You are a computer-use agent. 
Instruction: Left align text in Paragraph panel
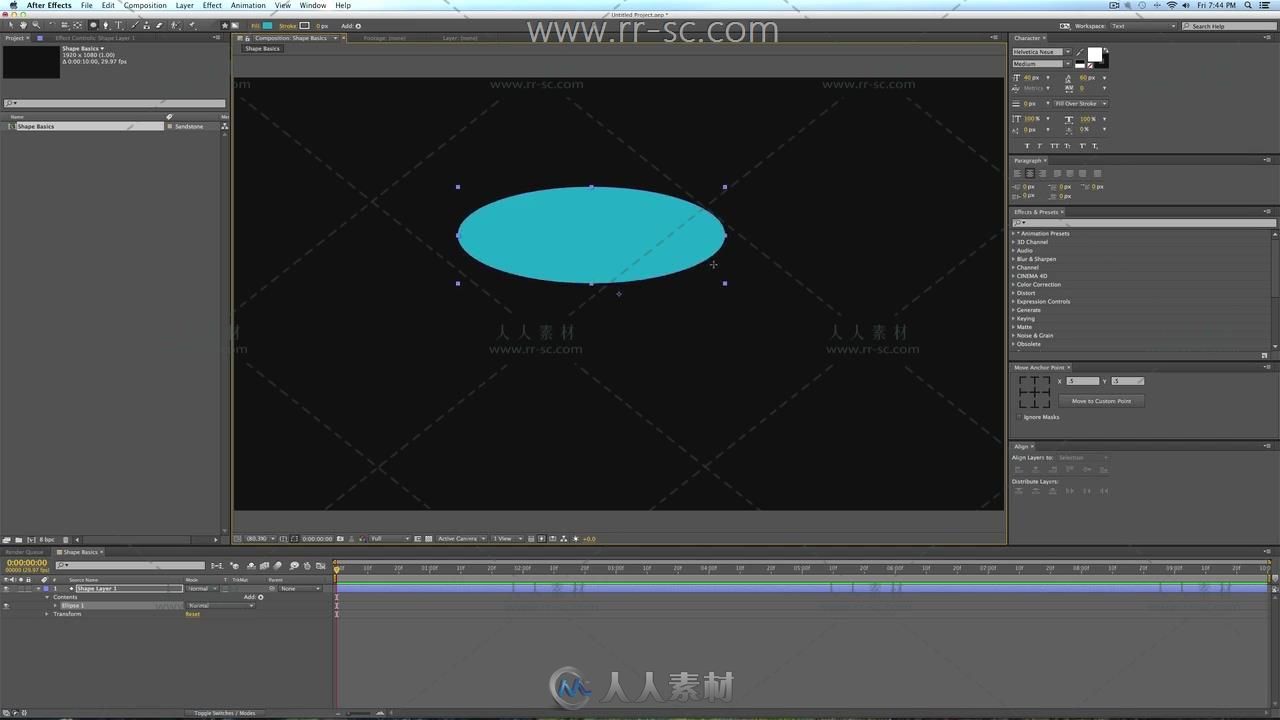point(1018,173)
